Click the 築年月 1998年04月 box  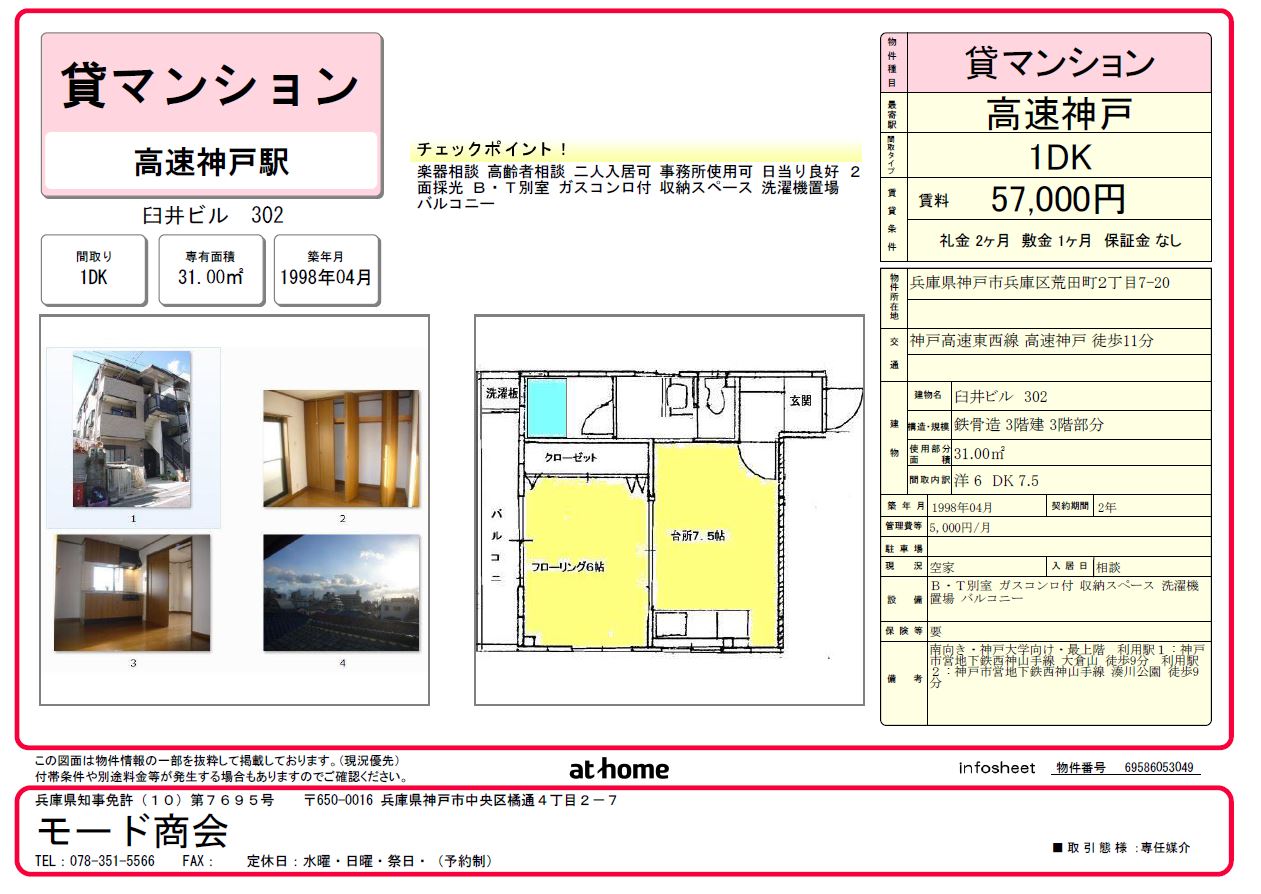[x=327, y=270]
